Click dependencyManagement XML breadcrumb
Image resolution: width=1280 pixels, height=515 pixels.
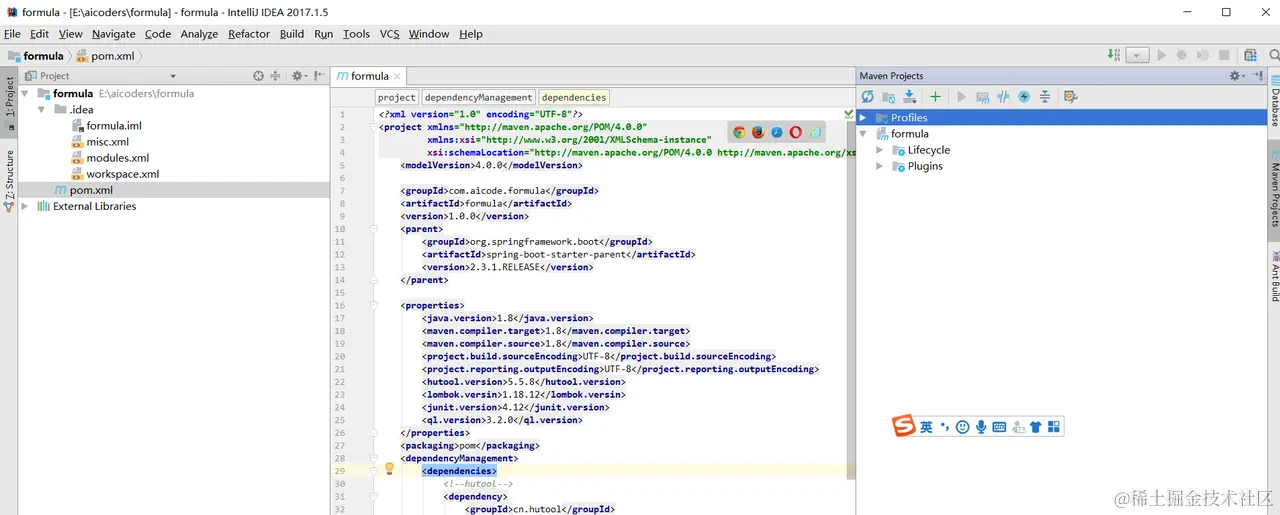pos(478,97)
